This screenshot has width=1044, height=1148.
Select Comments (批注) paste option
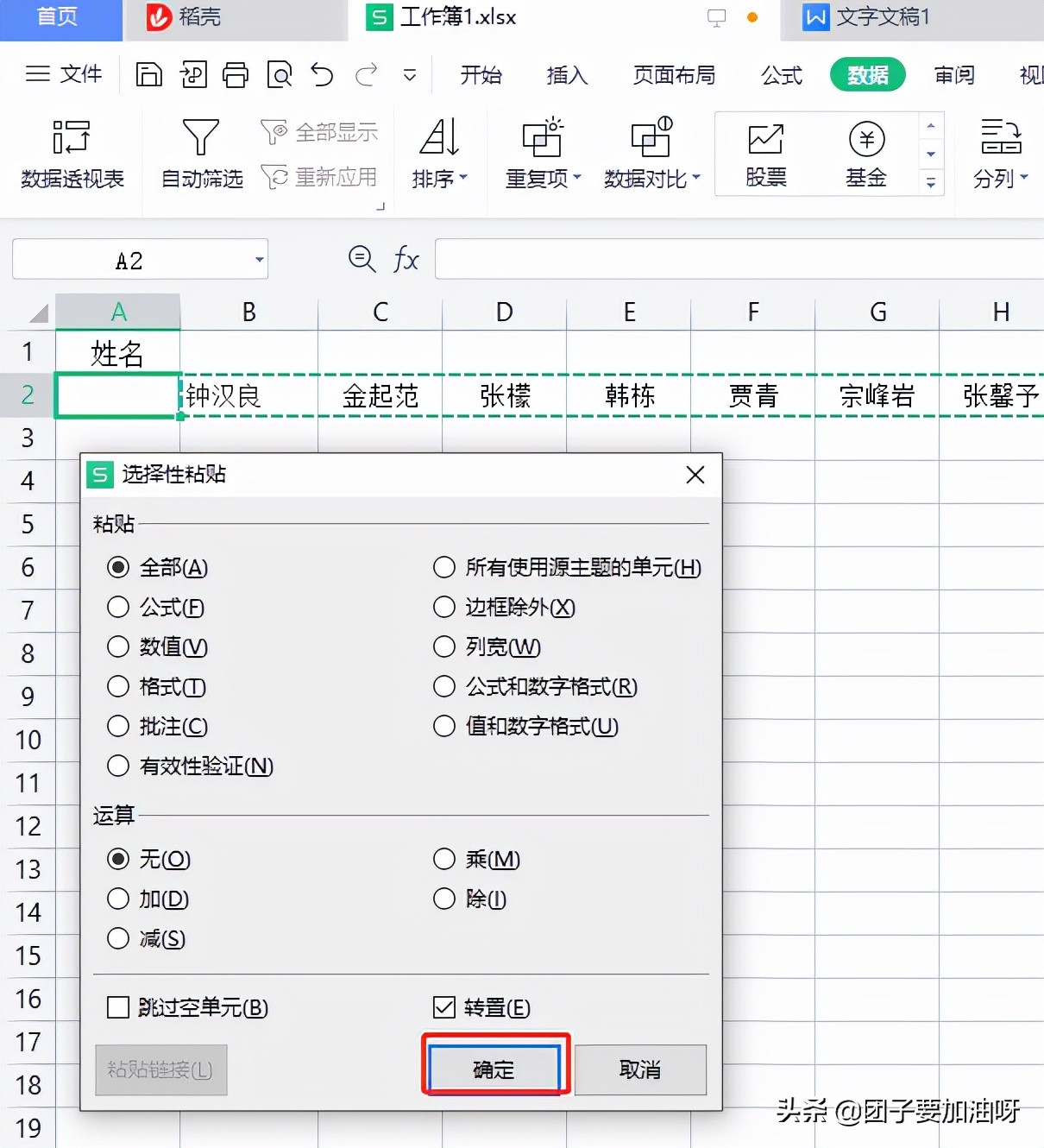click(118, 726)
